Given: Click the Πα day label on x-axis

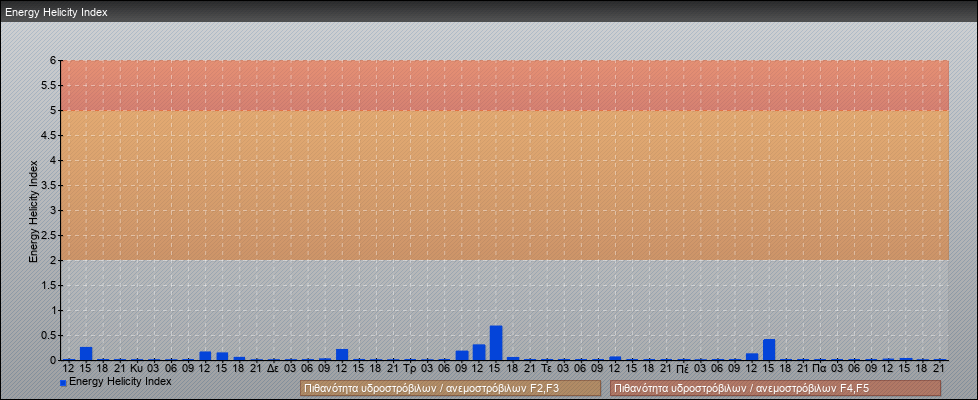Looking at the screenshot, I should 820,369.
